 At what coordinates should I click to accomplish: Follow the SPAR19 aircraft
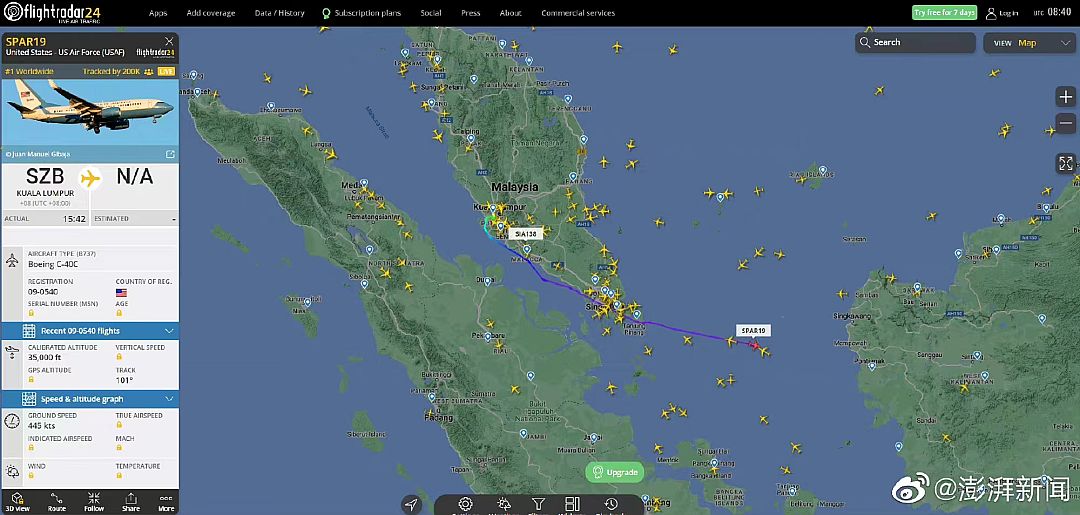point(94,502)
